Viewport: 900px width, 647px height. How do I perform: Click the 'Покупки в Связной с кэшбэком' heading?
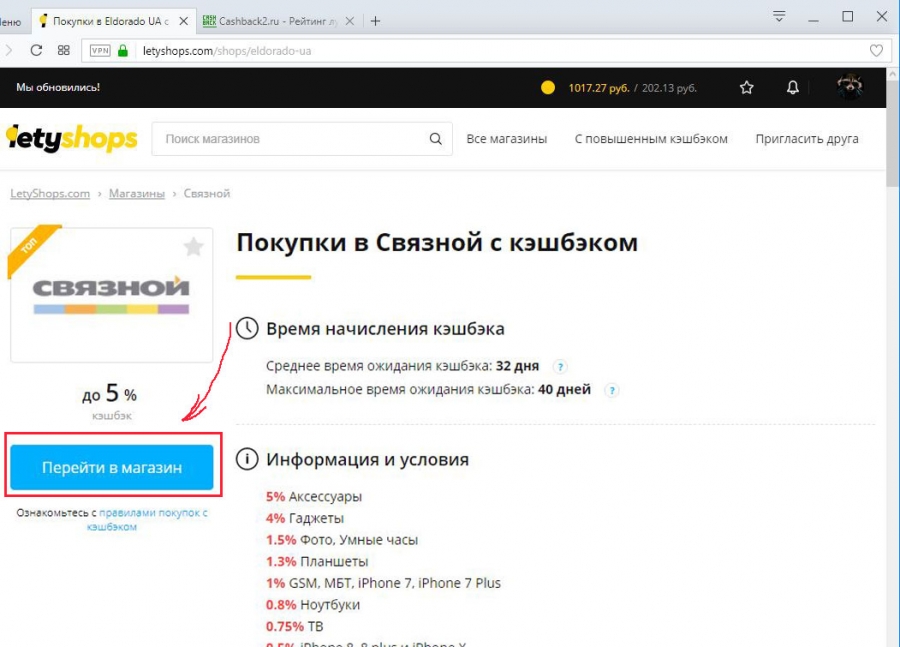tap(437, 242)
